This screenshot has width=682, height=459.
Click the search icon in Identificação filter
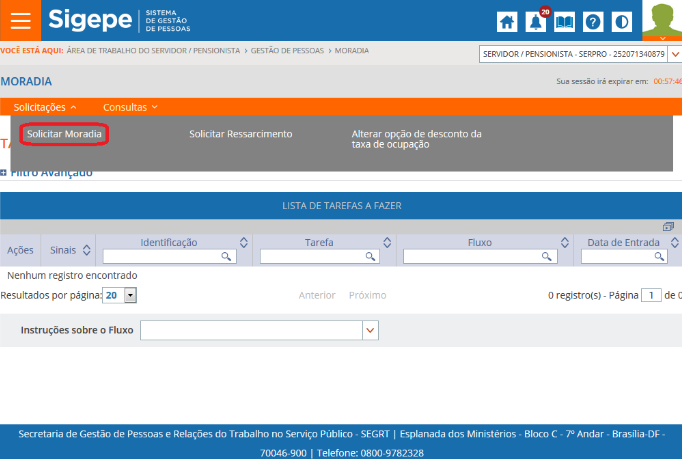tap(227, 257)
